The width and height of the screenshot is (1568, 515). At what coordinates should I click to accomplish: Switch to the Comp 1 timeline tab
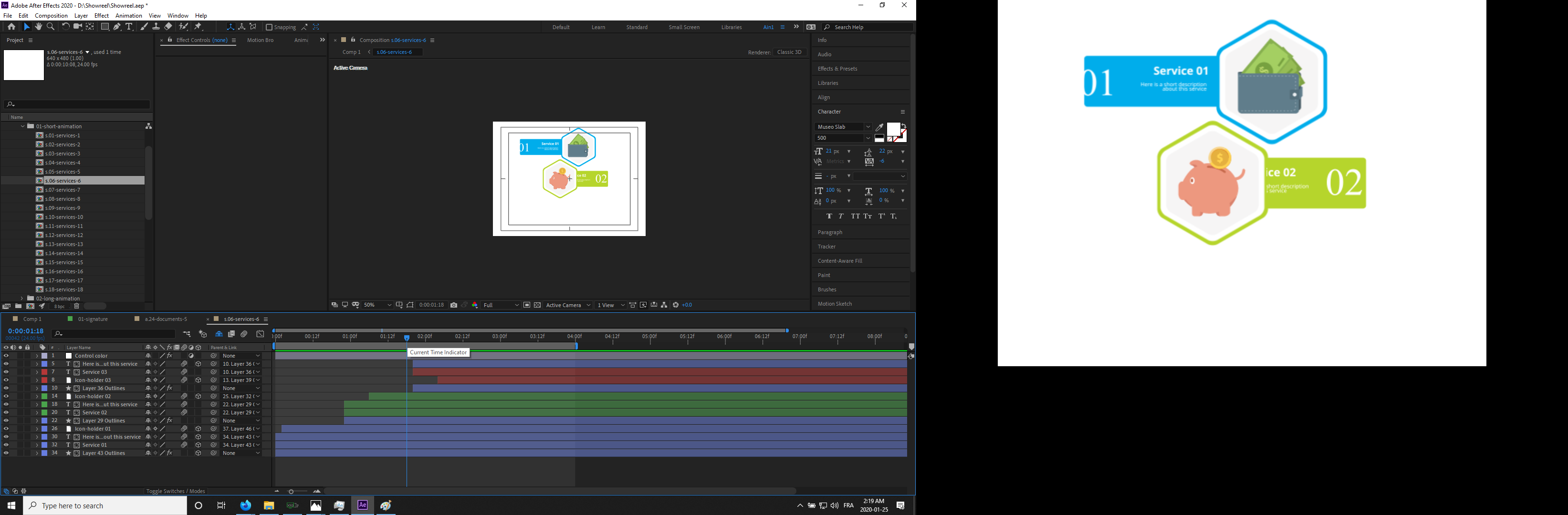pos(32,319)
